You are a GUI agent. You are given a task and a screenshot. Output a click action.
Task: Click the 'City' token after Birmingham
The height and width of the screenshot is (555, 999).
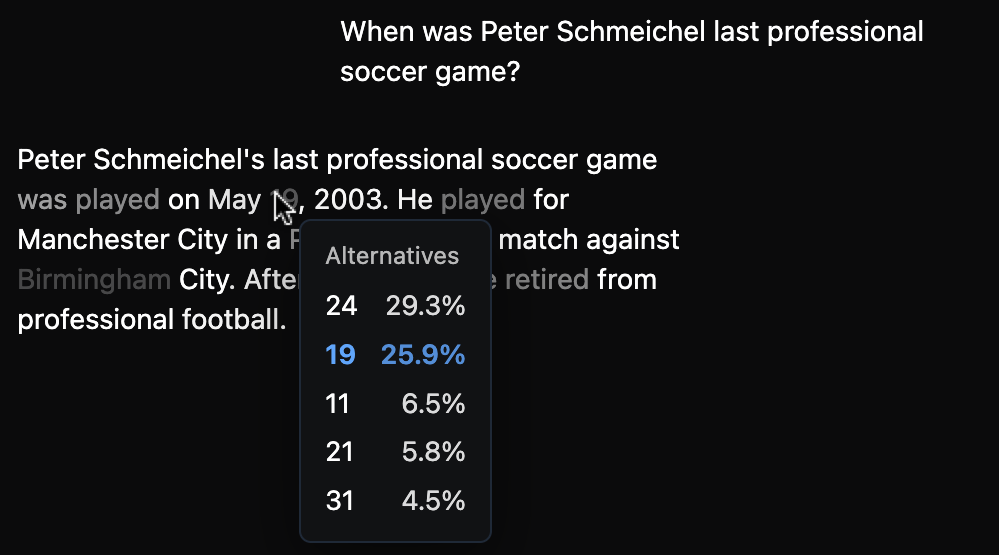tap(199, 281)
